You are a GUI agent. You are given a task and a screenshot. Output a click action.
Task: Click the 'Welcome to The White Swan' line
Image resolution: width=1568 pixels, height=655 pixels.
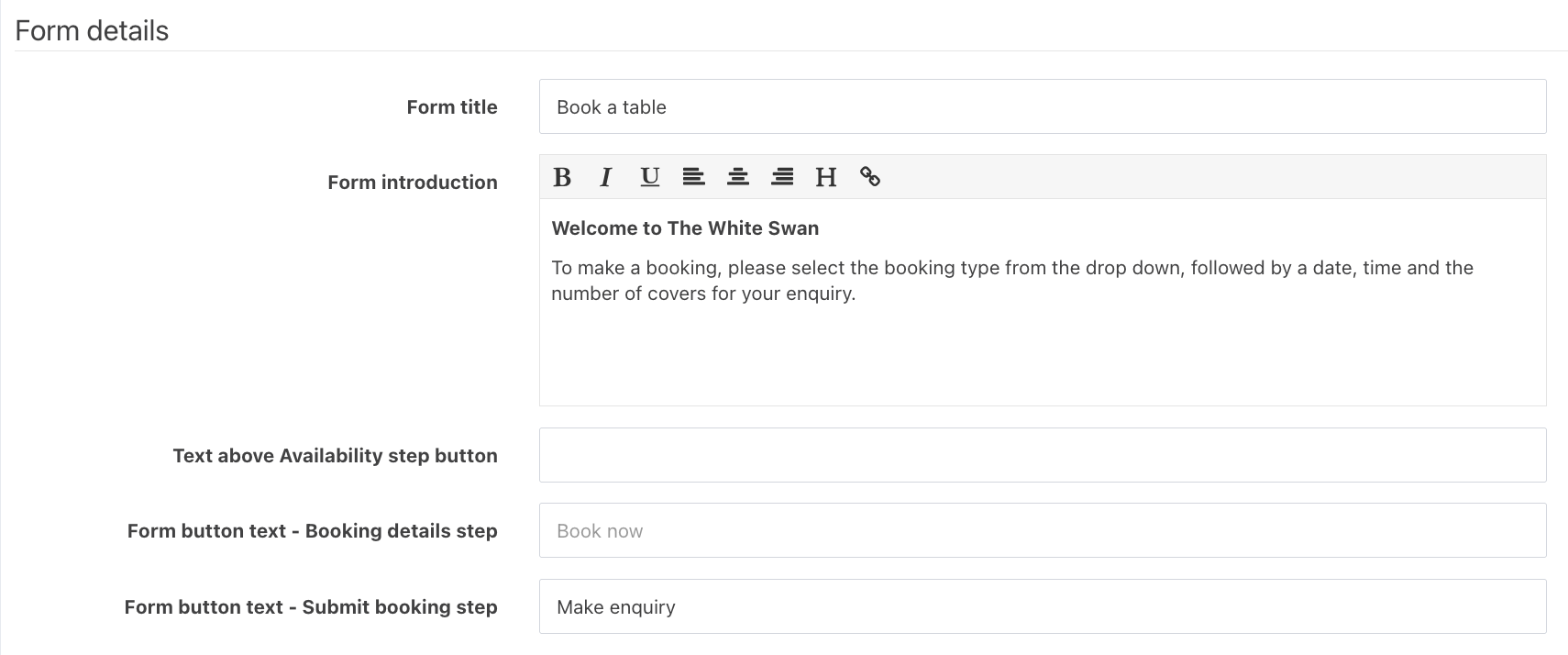685,228
